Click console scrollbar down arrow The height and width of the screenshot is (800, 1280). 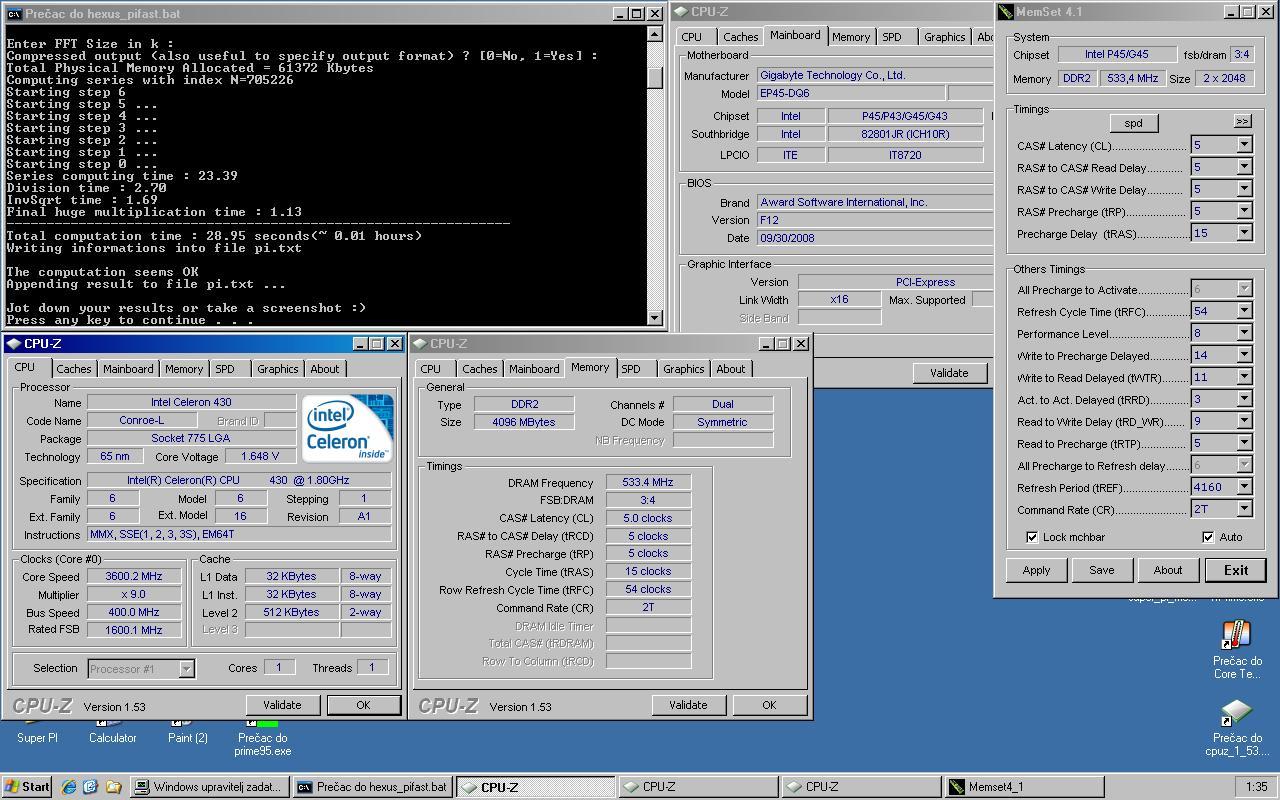click(655, 318)
